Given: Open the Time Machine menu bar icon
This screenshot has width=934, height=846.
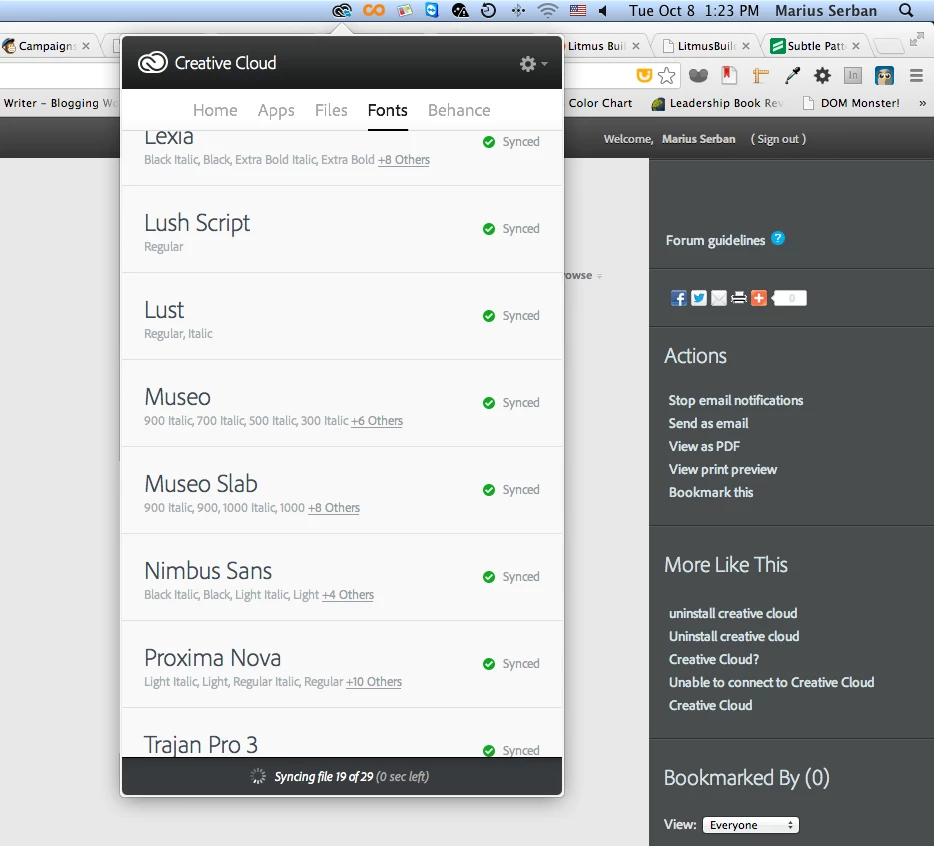Looking at the screenshot, I should tap(488, 10).
